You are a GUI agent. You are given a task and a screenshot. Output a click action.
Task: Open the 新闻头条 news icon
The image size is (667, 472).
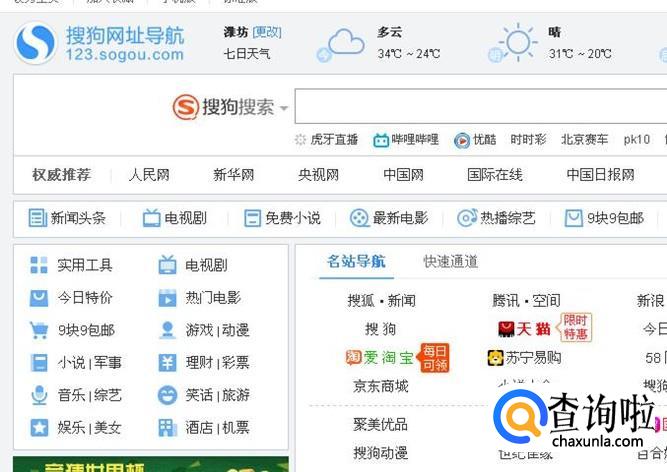[37, 218]
